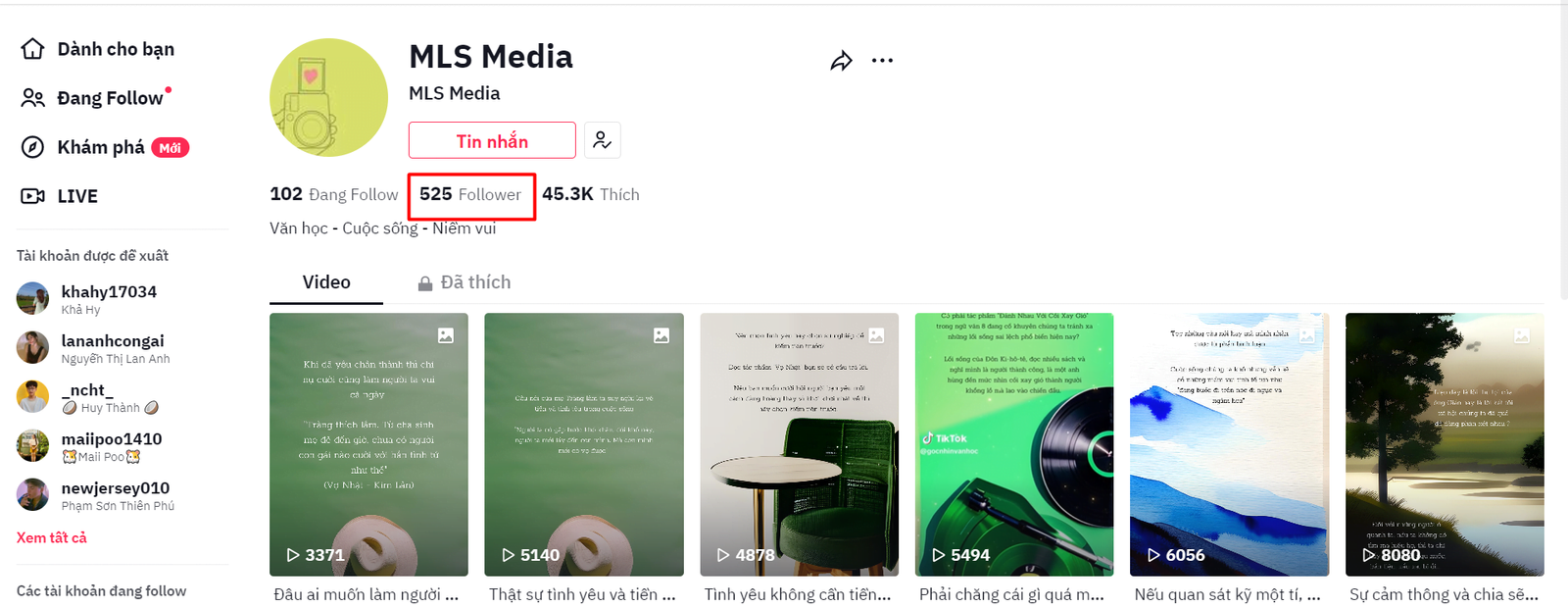Open lananhcongai suggested account

point(95,348)
